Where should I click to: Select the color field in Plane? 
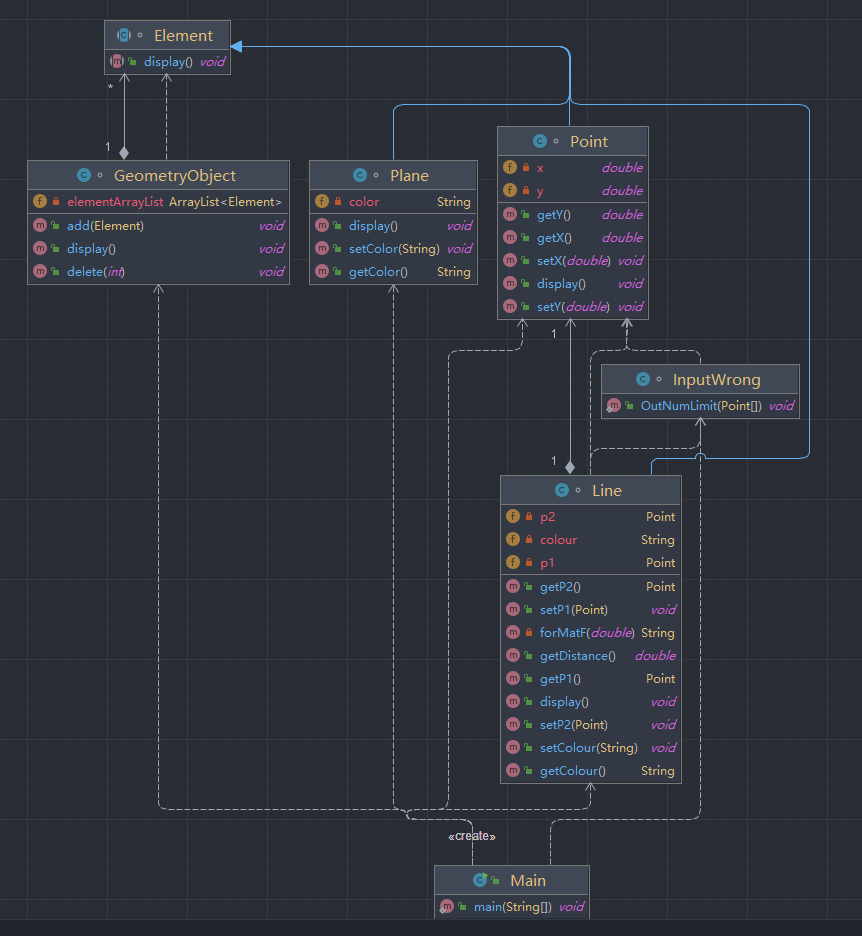tap(364, 201)
